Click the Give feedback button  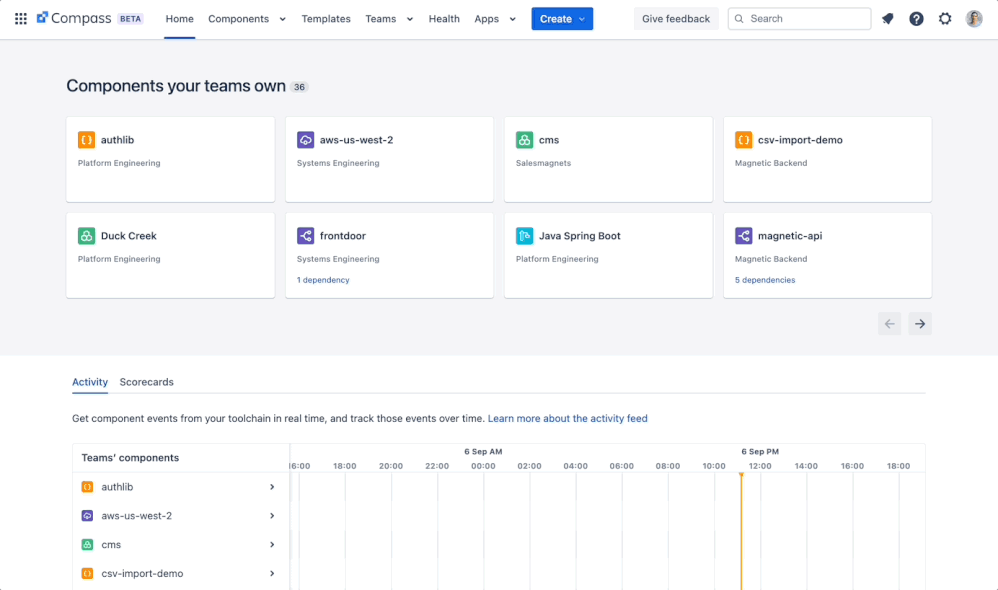pyautogui.click(x=676, y=18)
